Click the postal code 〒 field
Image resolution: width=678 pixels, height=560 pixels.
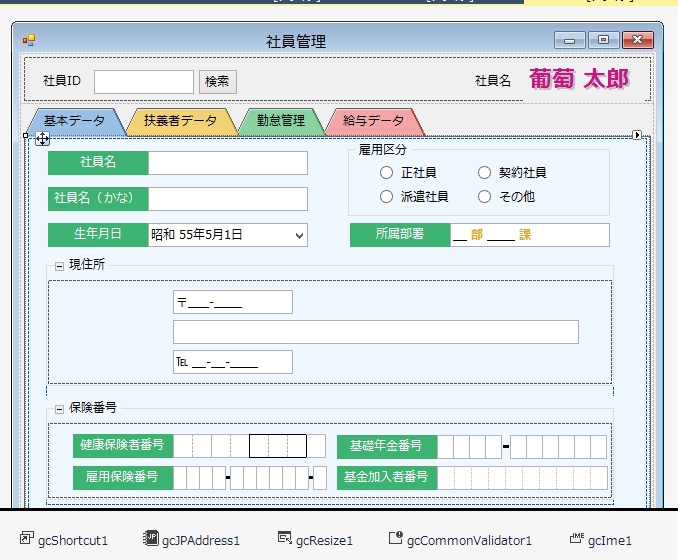(x=233, y=302)
